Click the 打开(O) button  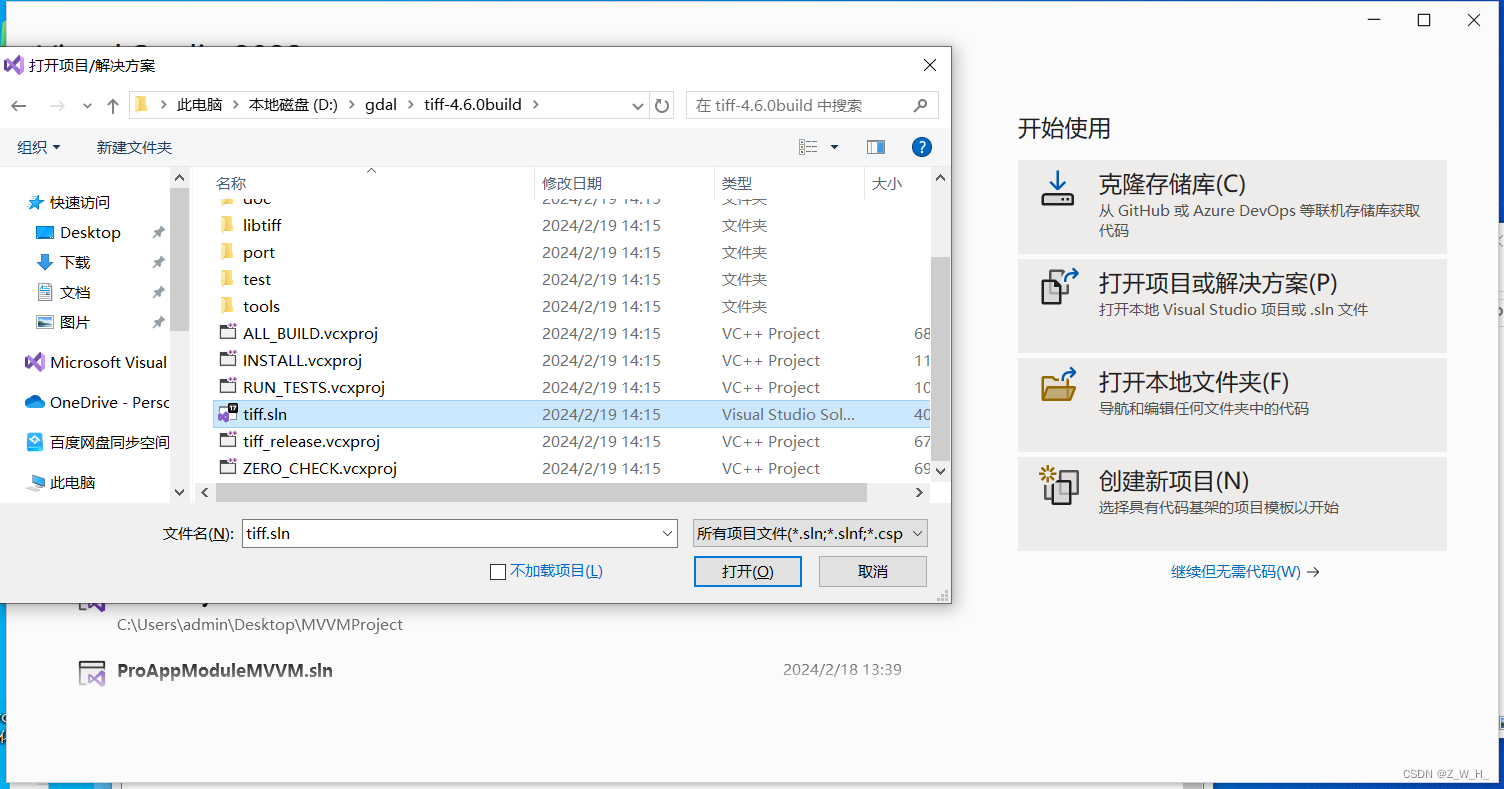click(x=747, y=571)
